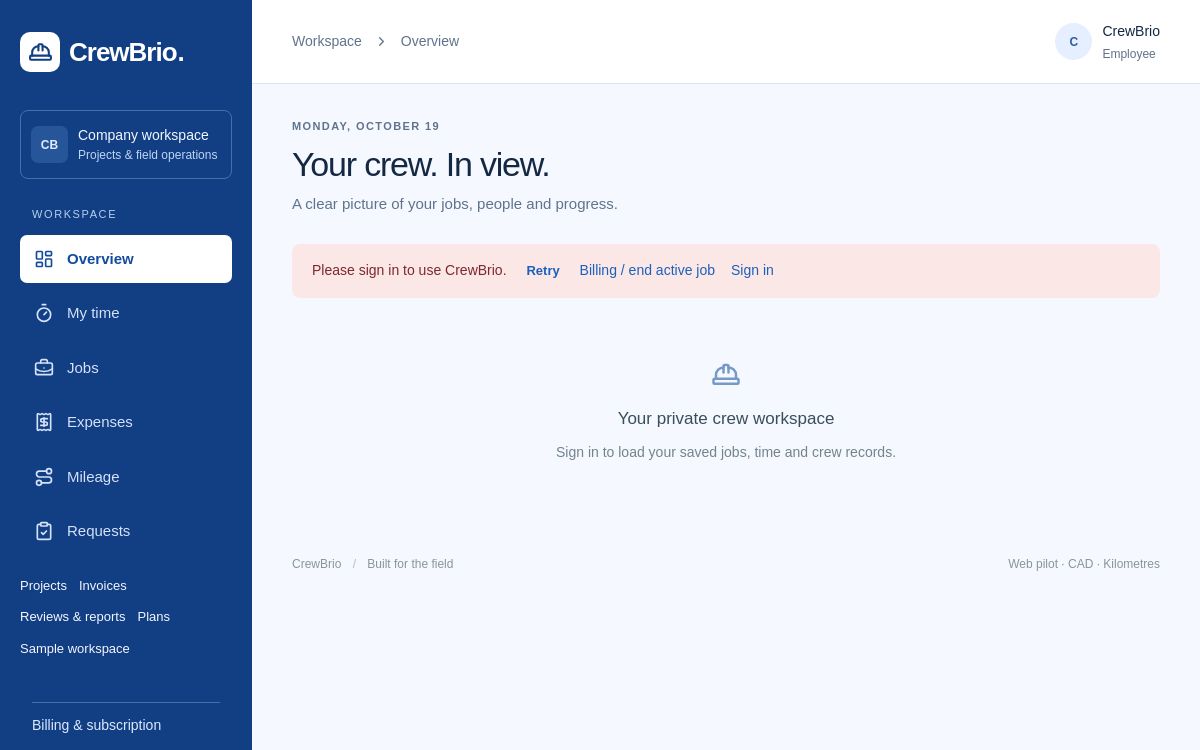Click 'Your private crew workspace' title

(x=726, y=419)
